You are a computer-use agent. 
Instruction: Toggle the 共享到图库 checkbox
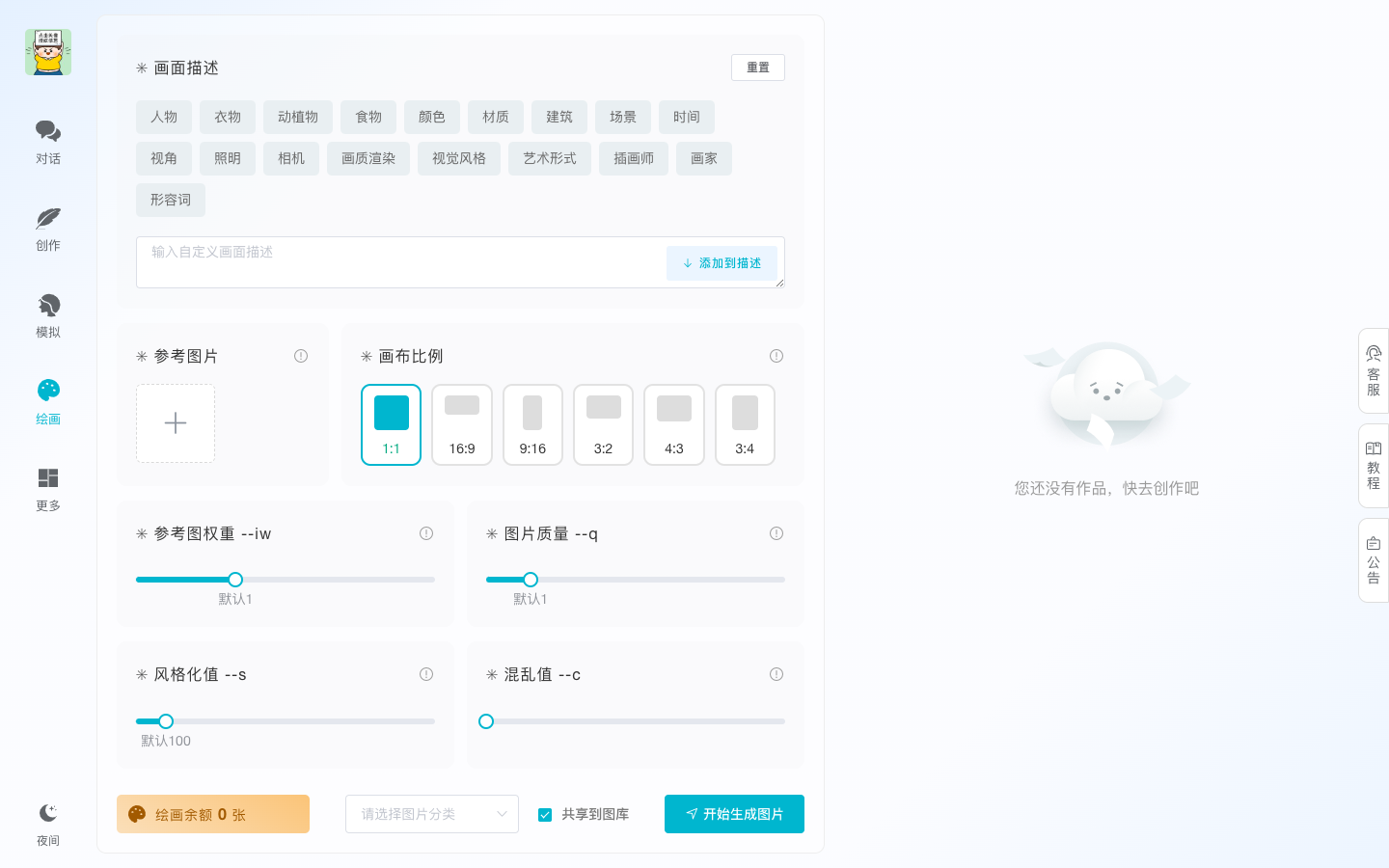545,814
